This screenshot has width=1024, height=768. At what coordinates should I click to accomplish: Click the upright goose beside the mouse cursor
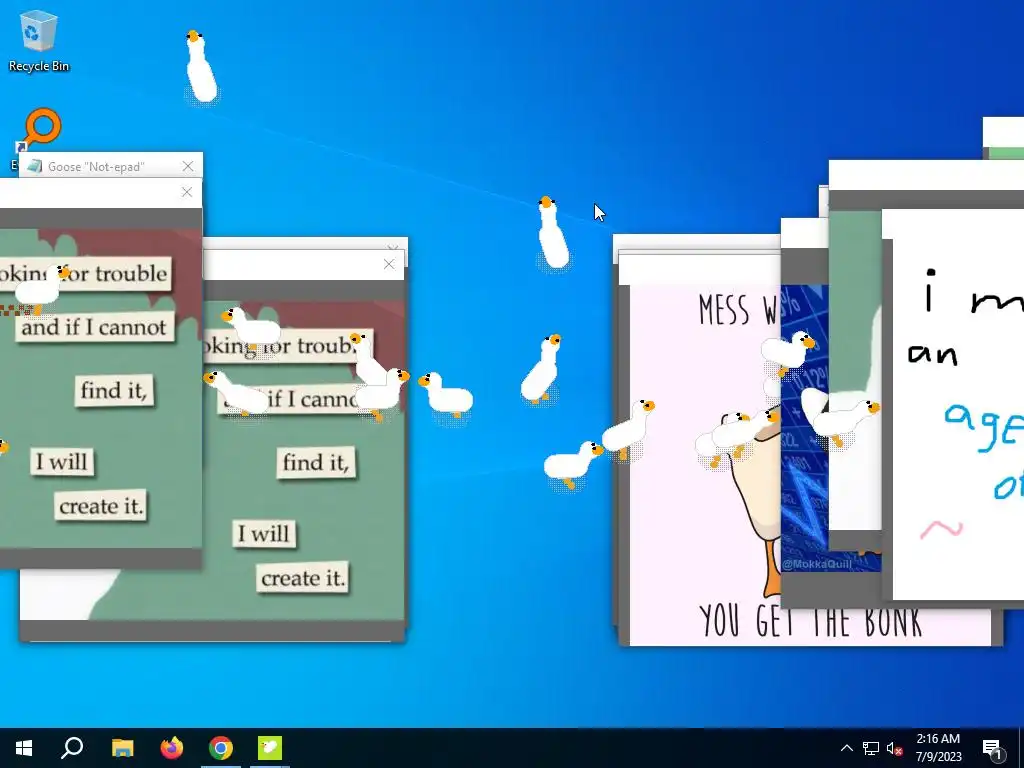552,233
